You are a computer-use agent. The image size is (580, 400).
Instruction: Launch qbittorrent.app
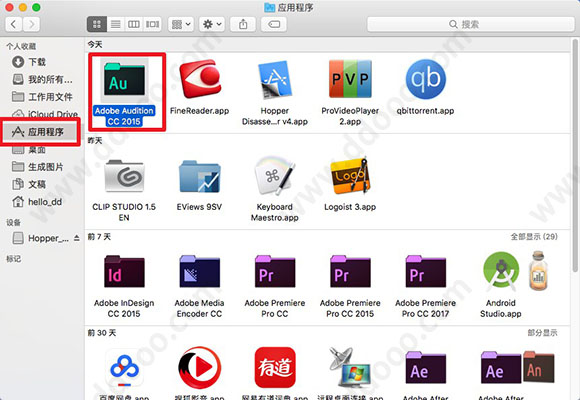pos(425,79)
